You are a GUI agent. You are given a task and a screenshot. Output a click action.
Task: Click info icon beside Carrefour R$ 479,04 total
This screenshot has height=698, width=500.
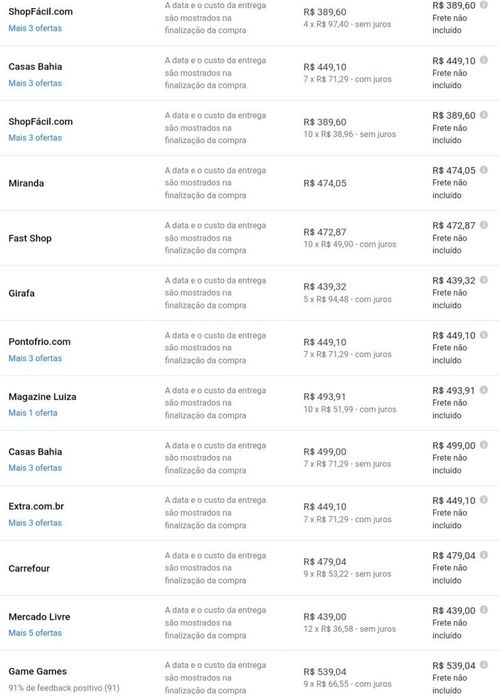click(484, 555)
